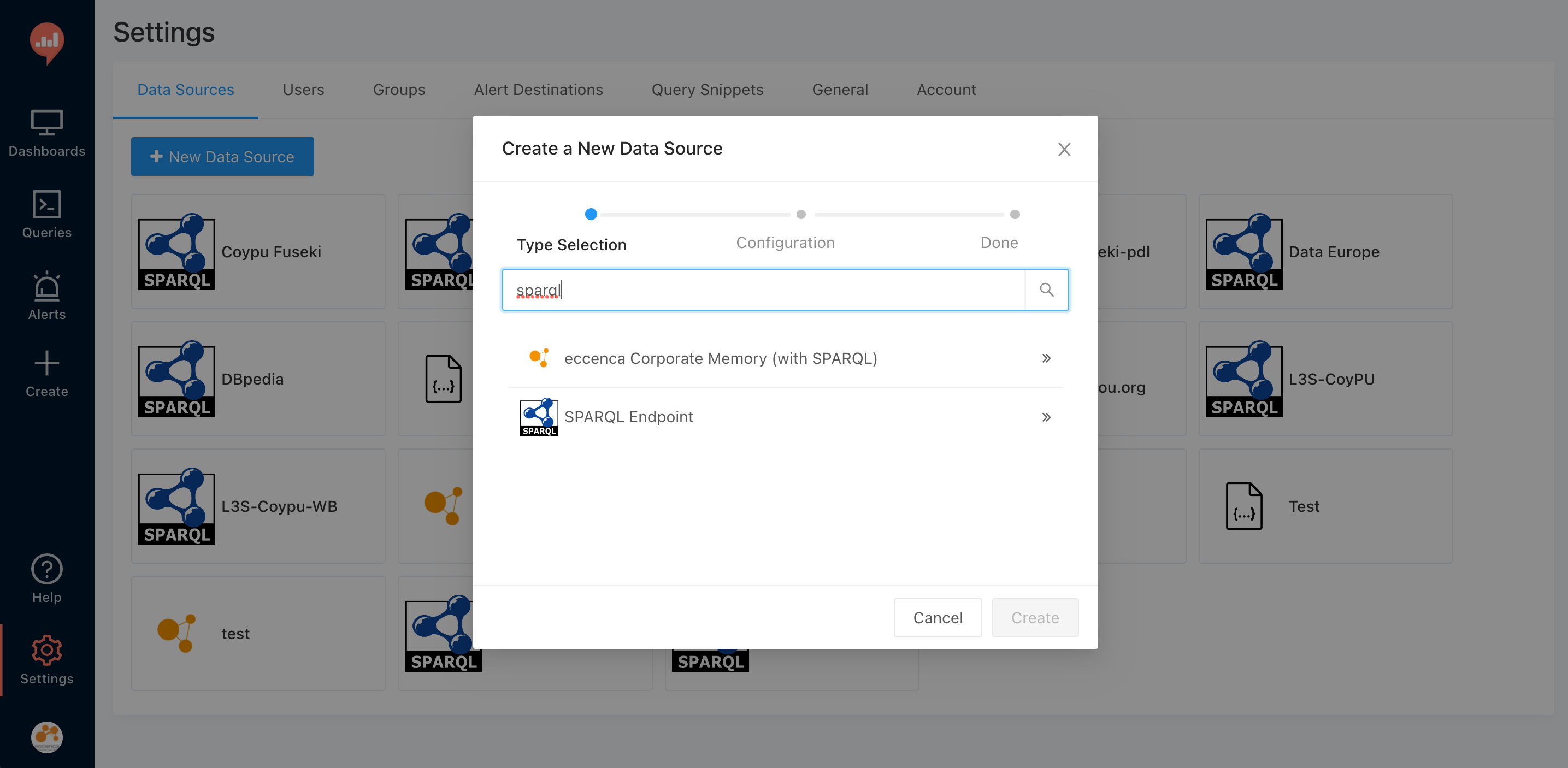Select the SPARQL Endpoint data source type

[x=629, y=417]
